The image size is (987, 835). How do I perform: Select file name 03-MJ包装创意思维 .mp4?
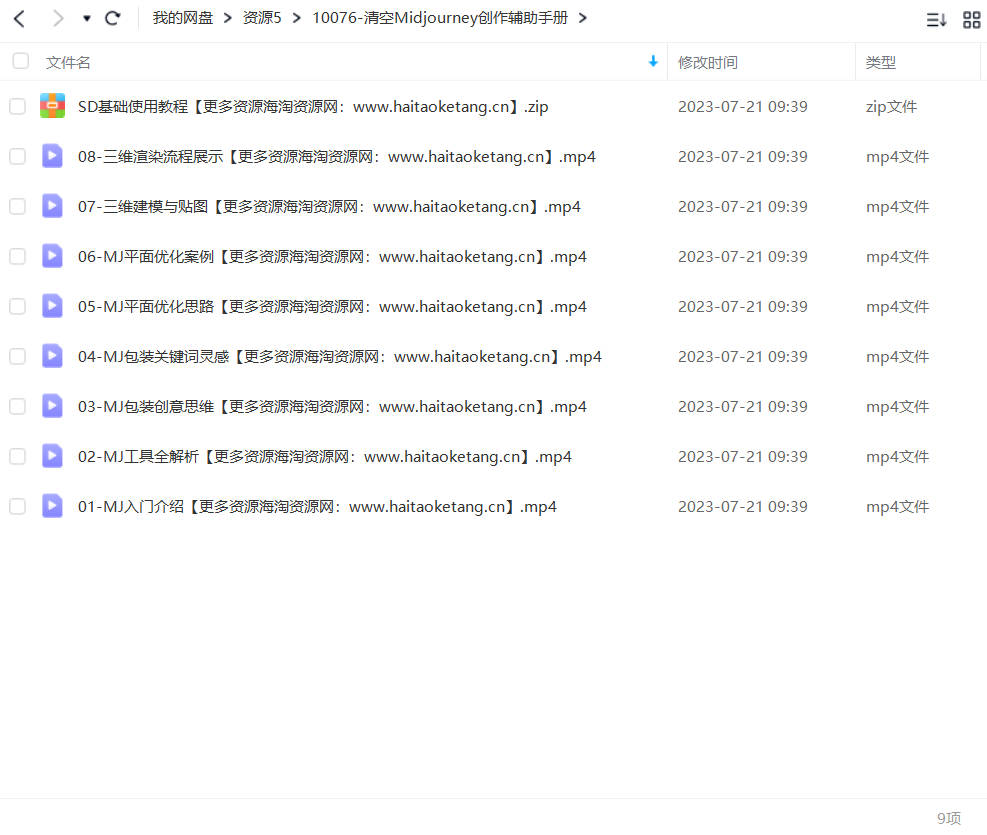click(332, 406)
